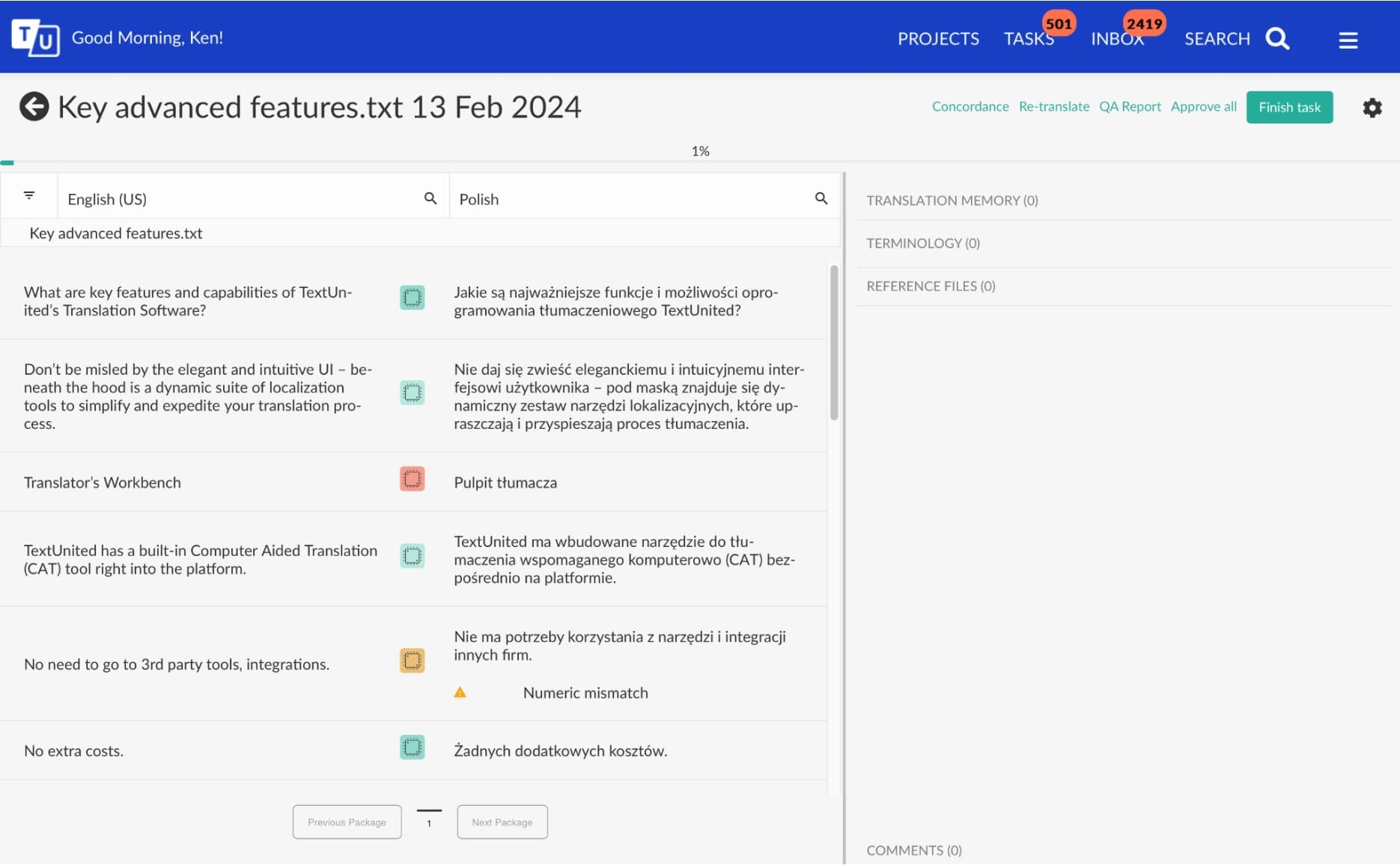Click Previous Package button

click(x=347, y=822)
